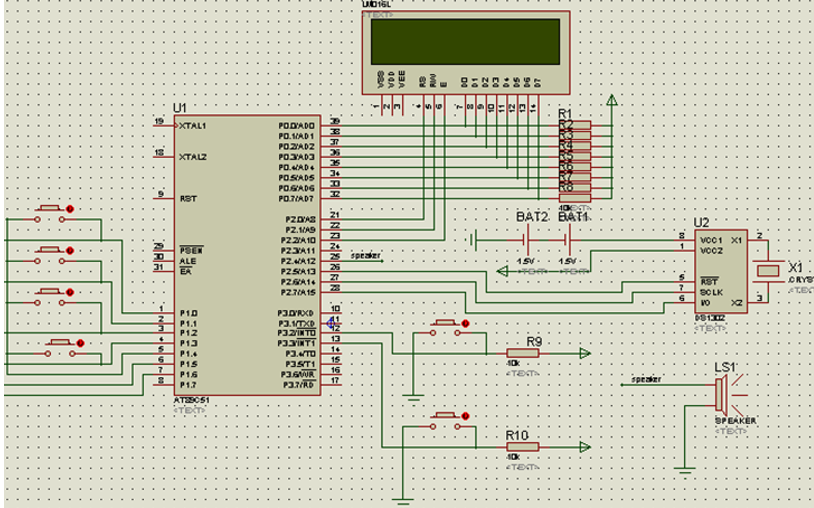814x508 pixels.
Task: Select the BAT1 battery symbol
Action: click(x=568, y=240)
